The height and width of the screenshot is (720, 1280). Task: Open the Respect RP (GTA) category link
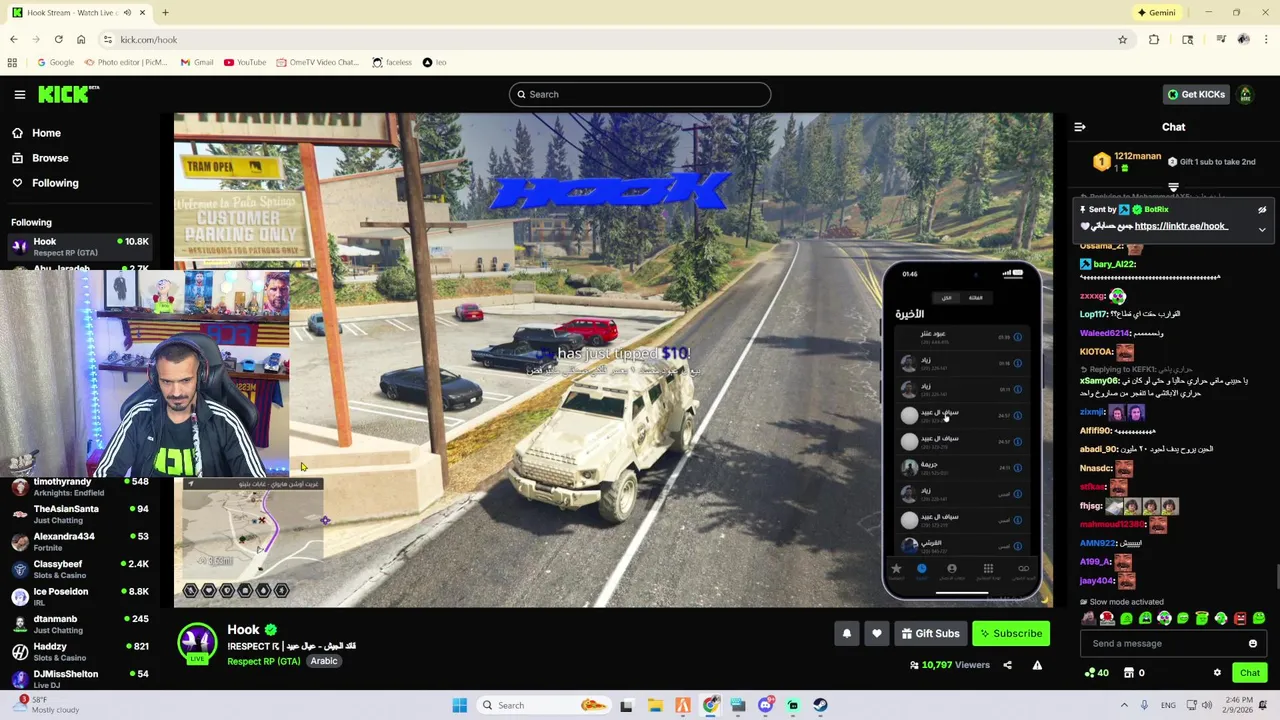point(264,661)
